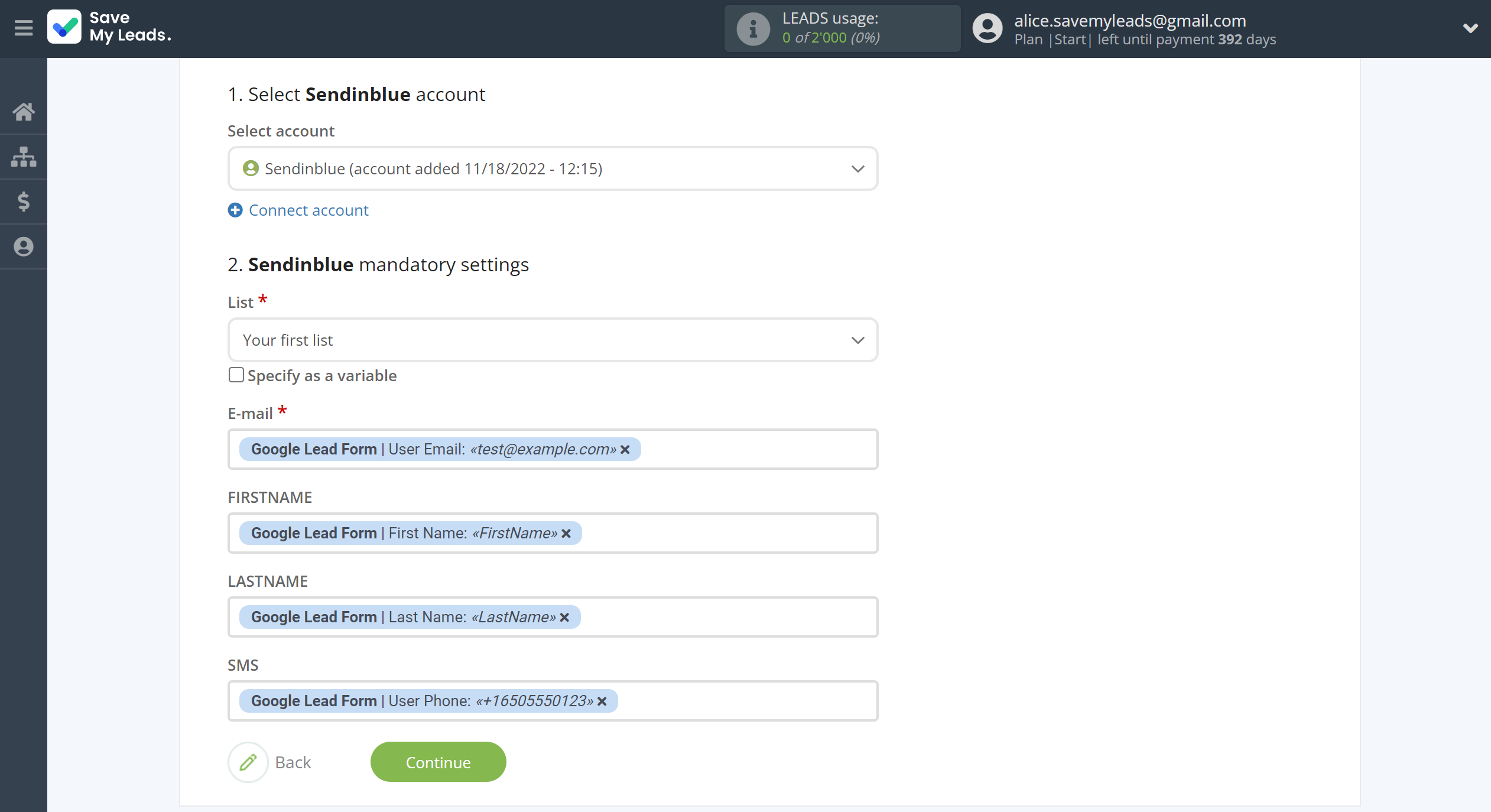
Task: Click the LEADS usage info icon
Action: [753, 28]
